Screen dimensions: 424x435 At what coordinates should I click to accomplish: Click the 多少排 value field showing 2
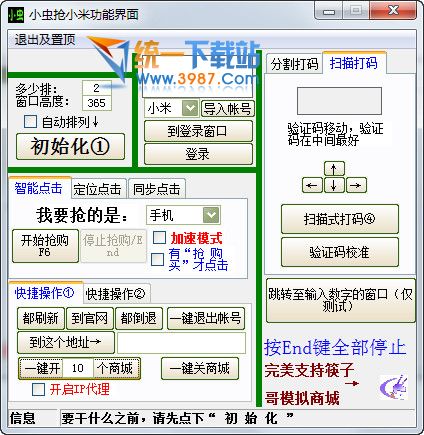click(97, 88)
